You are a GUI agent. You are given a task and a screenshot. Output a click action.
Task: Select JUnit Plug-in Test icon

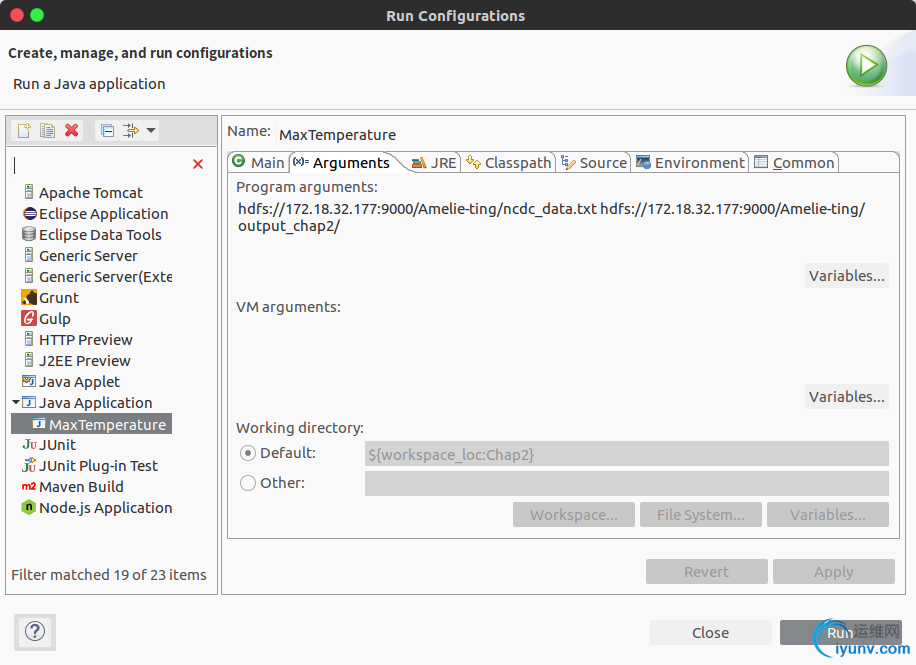click(x=29, y=465)
